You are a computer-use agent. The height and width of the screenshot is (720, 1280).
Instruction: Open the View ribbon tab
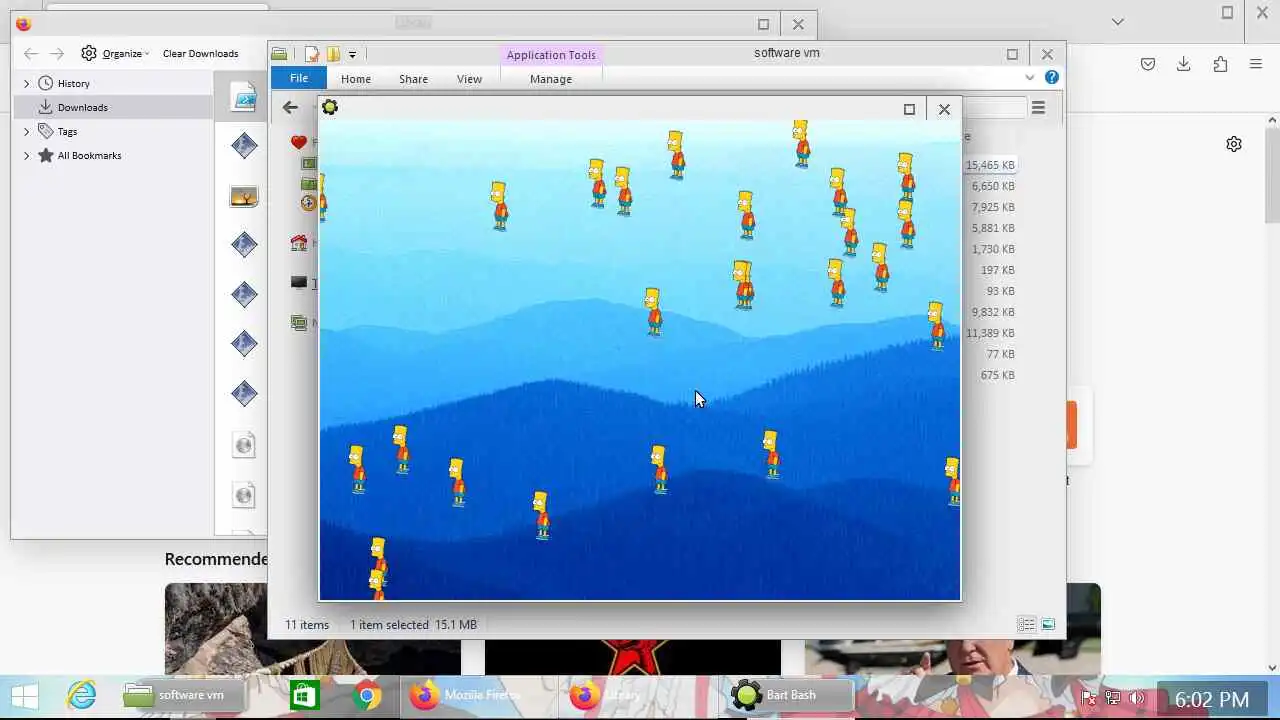469,79
